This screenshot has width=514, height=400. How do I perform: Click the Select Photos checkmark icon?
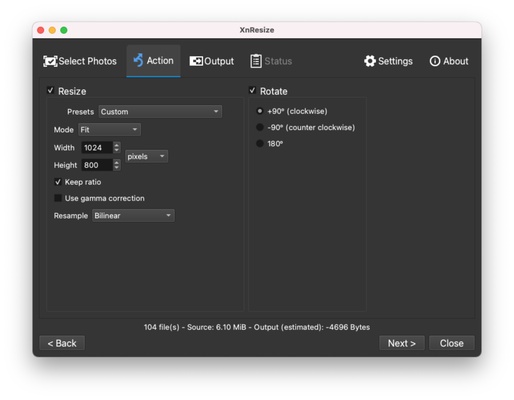pyautogui.click(x=50, y=61)
